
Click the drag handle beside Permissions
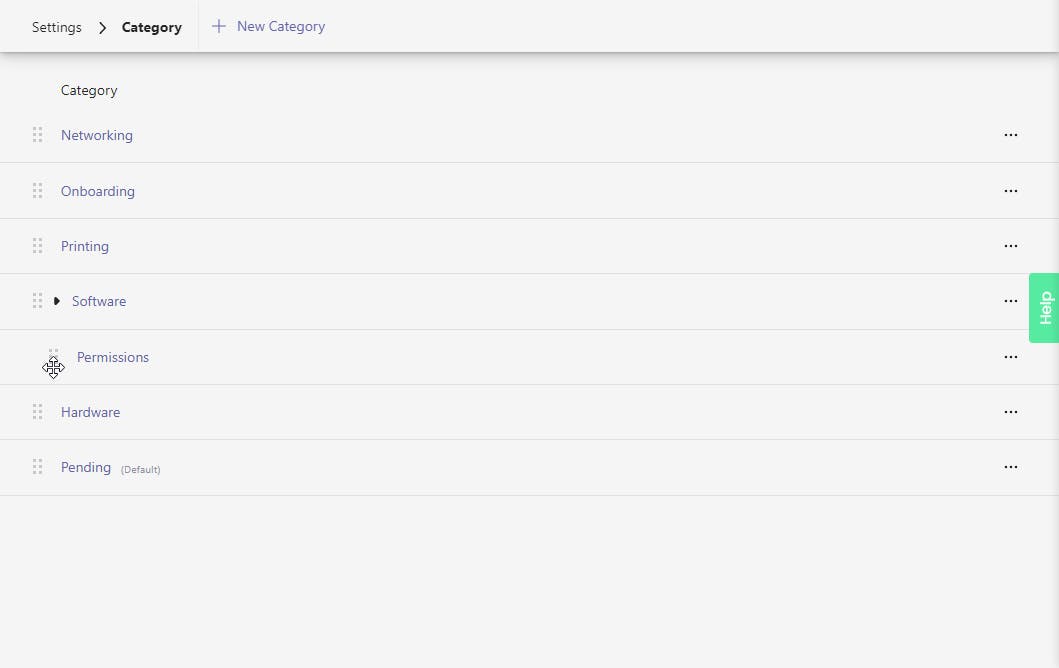pyautogui.click(x=54, y=356)
